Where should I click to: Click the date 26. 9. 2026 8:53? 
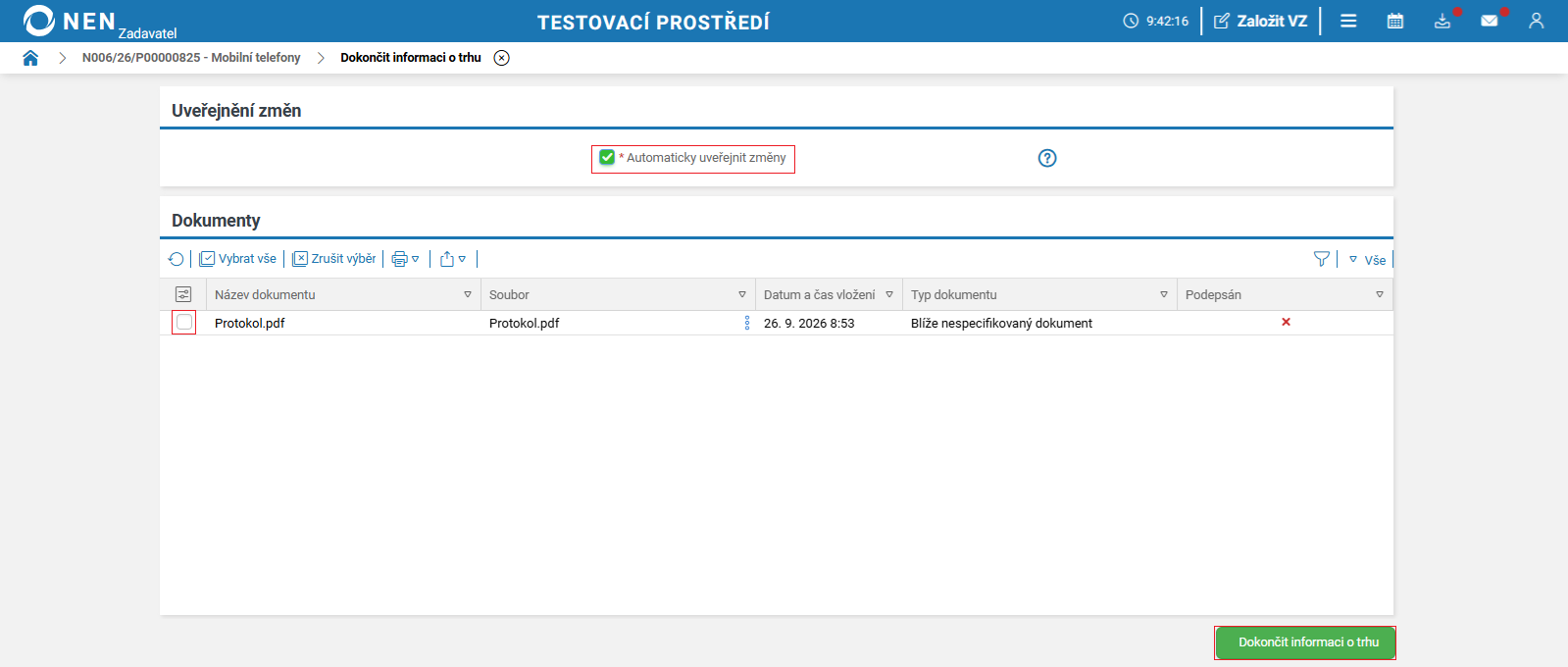(809, 323)
